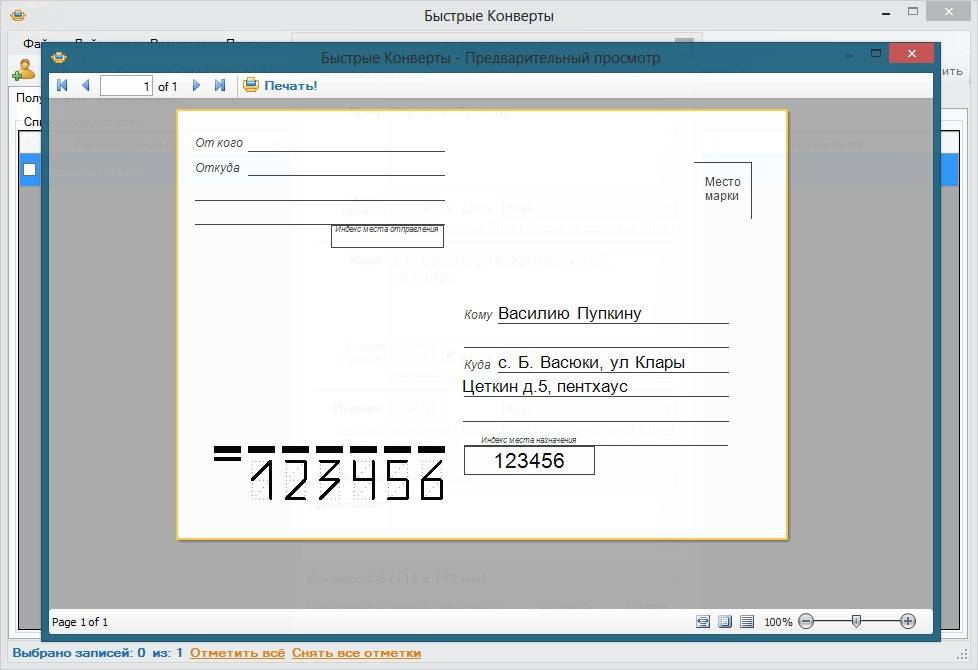978x670 pixels.
Task: Click the Отметить всё link
Action: click(237, 653)
